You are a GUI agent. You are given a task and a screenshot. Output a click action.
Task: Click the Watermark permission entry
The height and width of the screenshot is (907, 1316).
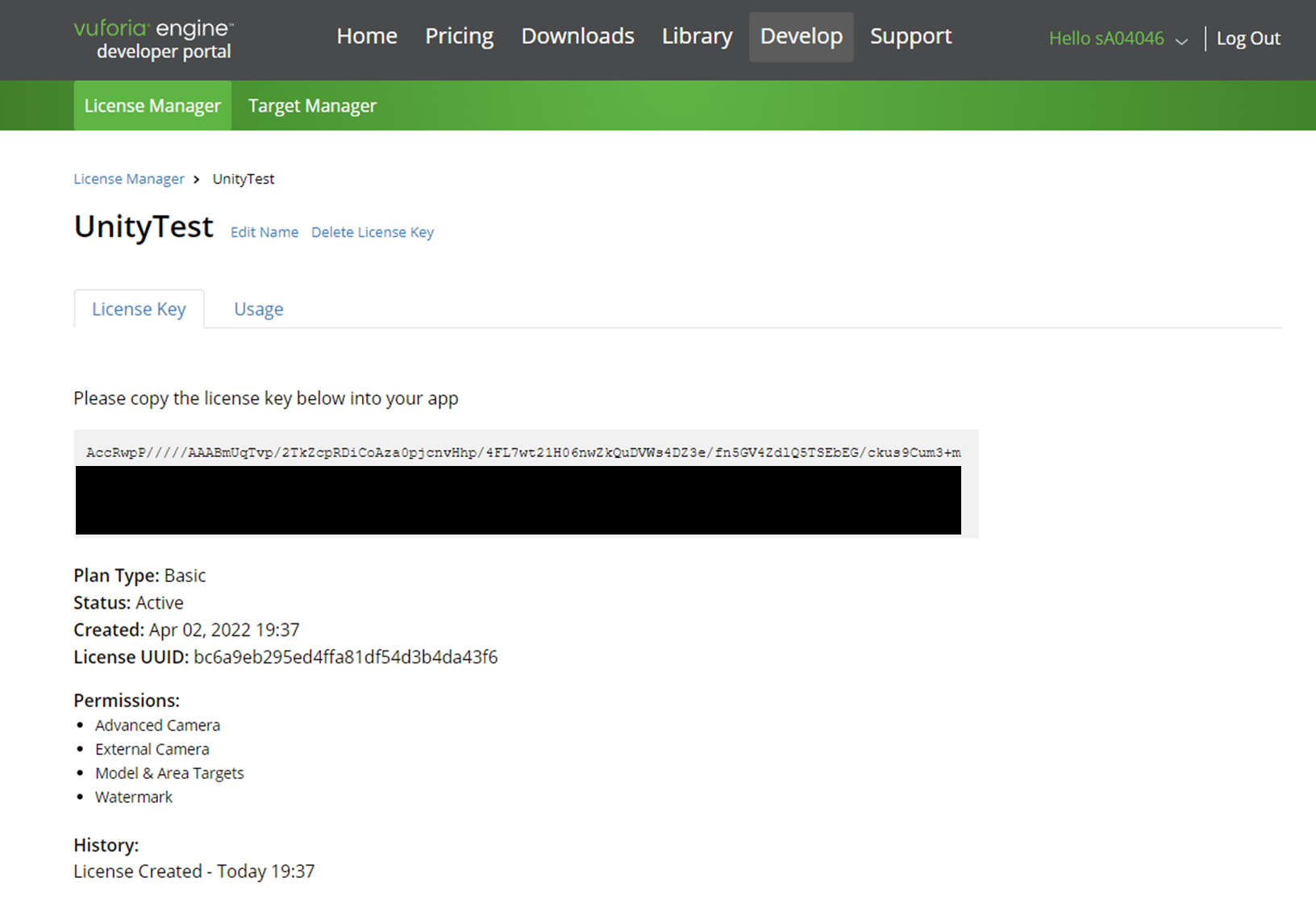(x=134, y=797)
